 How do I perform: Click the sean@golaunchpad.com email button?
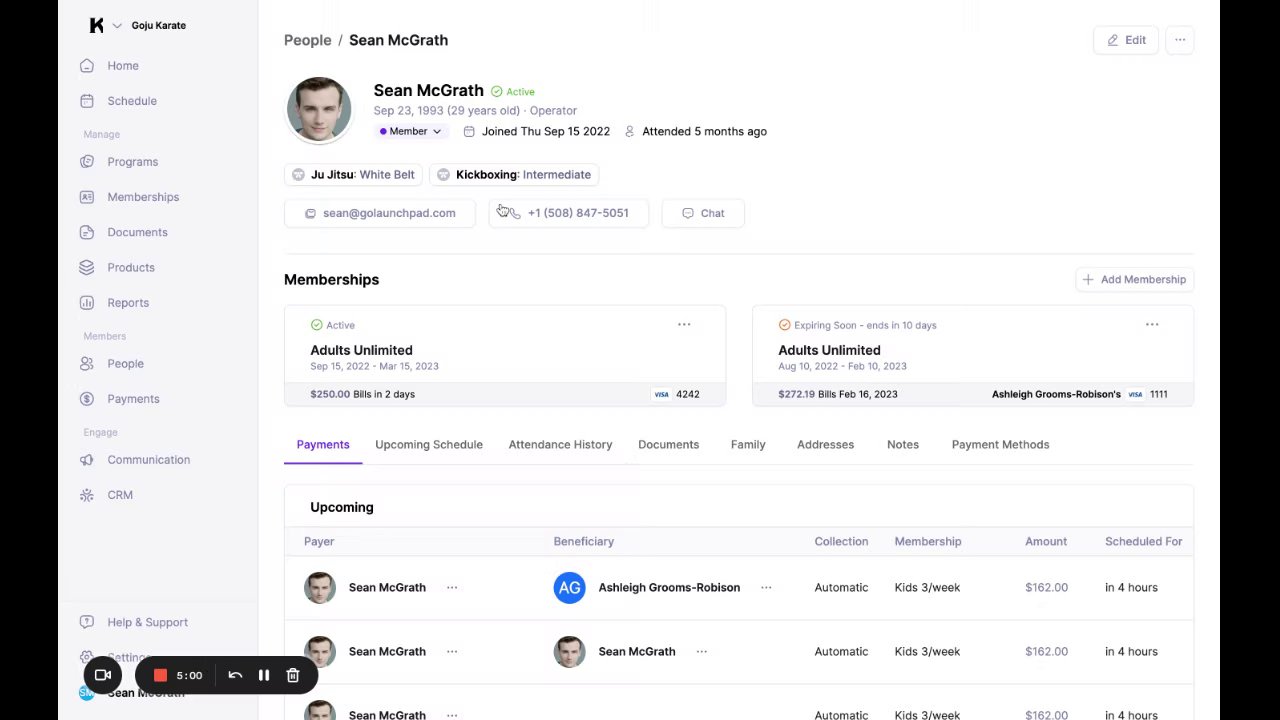[380, 213]
